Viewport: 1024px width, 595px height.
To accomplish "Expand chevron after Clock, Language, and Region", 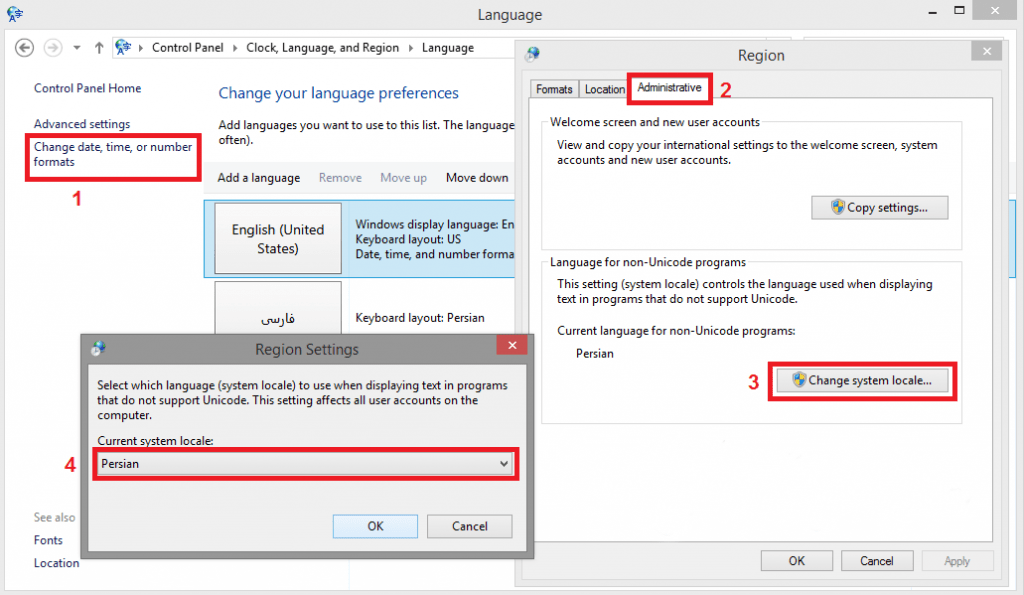I will pyautogui.click(x=411, y=48).
